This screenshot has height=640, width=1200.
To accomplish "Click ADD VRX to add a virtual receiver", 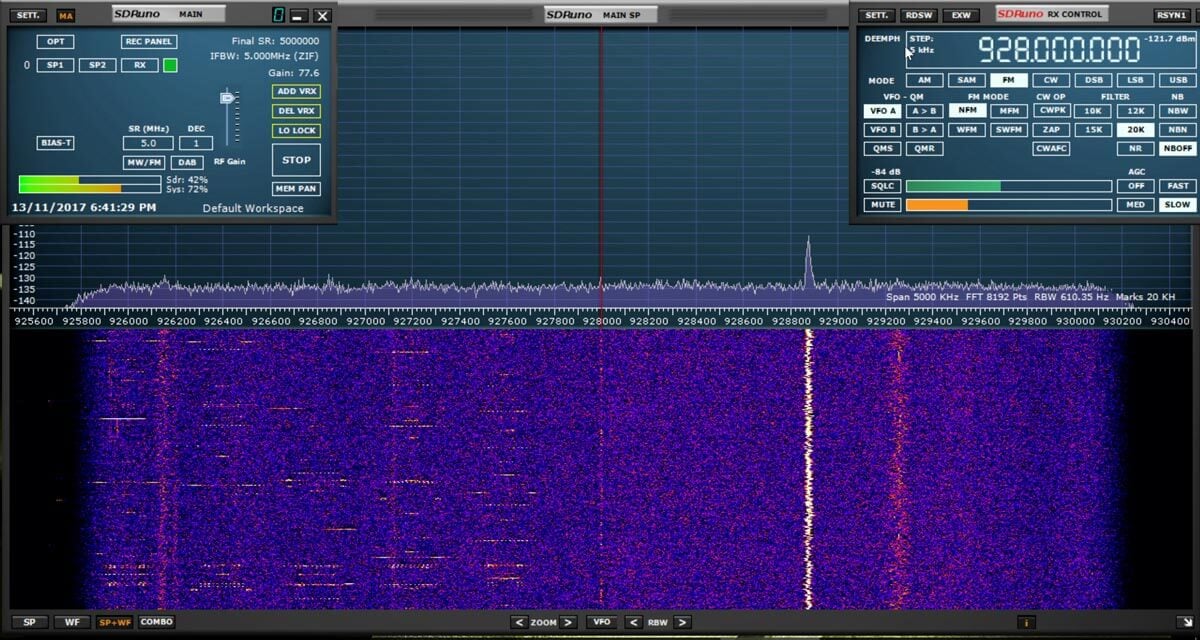I will pos(296,91).
